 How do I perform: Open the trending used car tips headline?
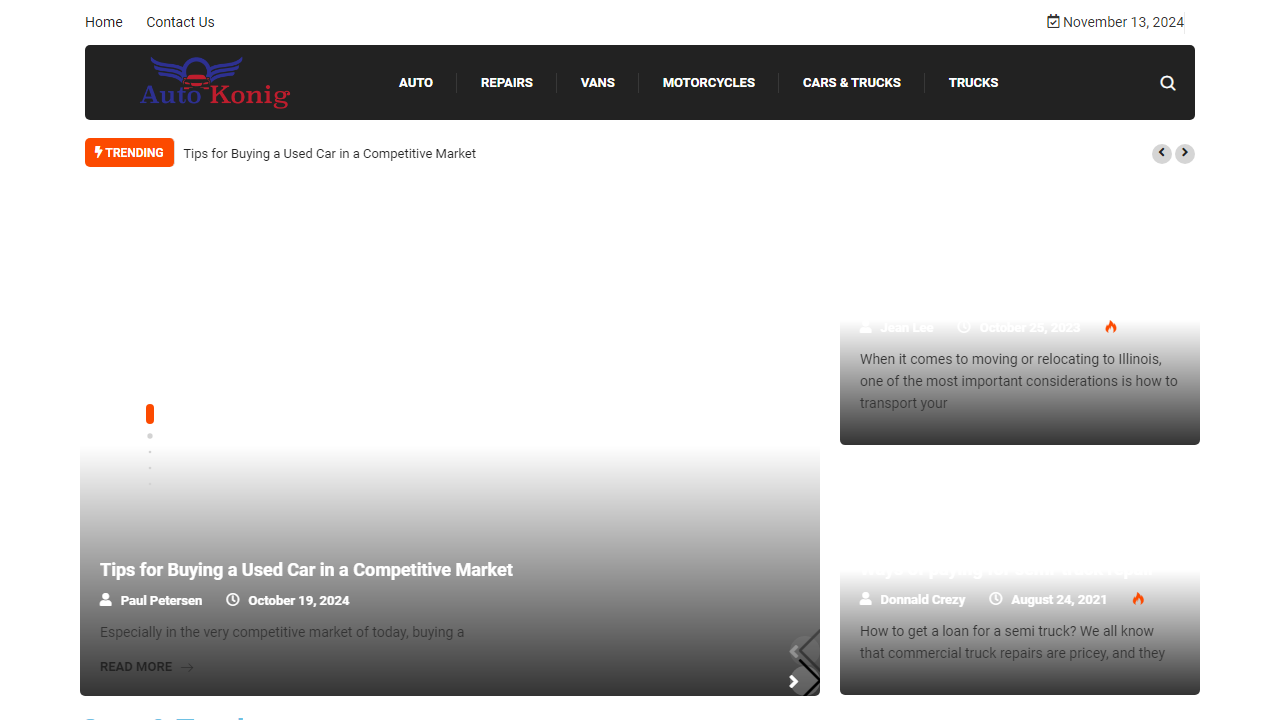point(330,154)
